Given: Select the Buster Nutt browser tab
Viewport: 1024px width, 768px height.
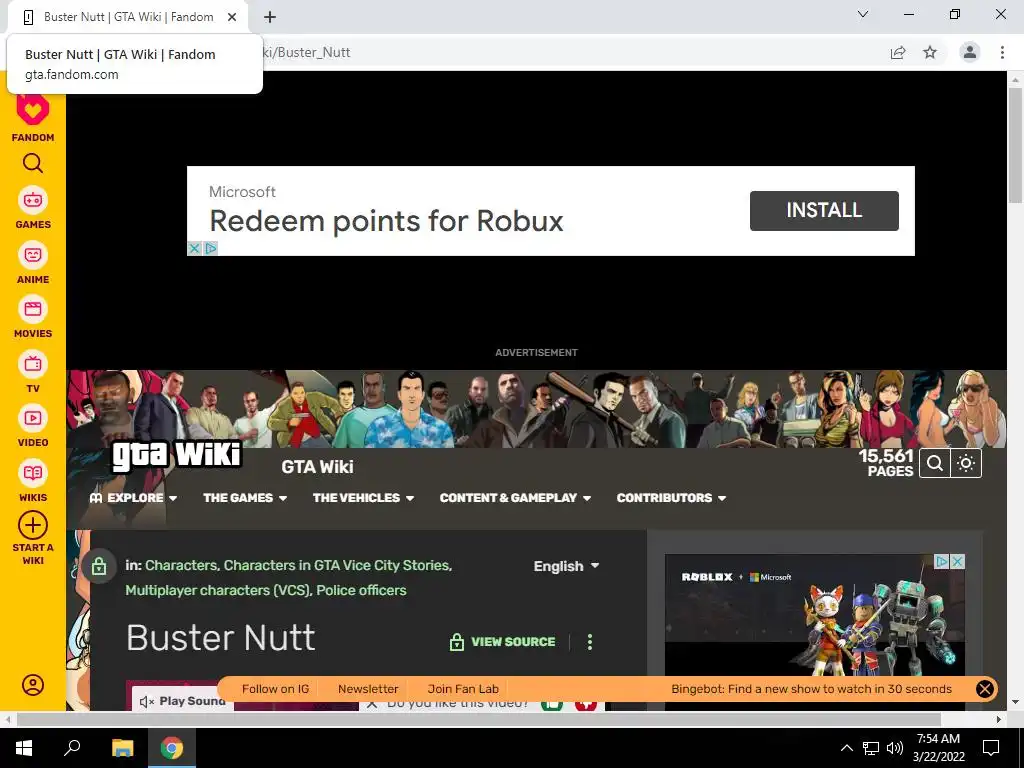Looking at the screenshot, I should pyautogui.click(x=128, y=17).
